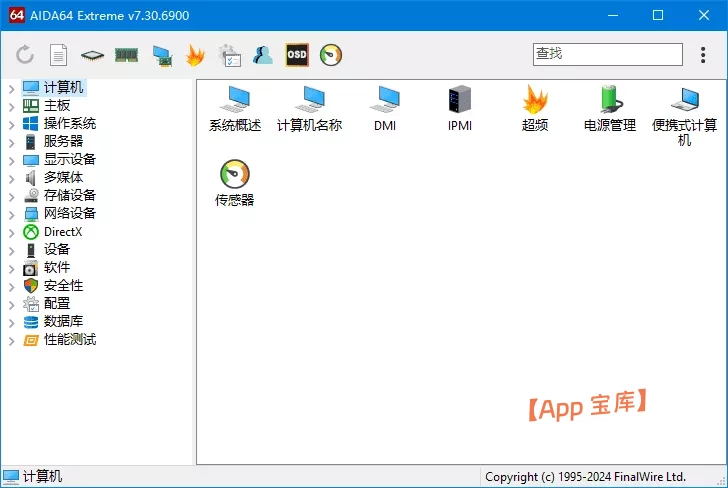Open the 电源管理 battery icon
728x488 pixels.
click(610, 109)
